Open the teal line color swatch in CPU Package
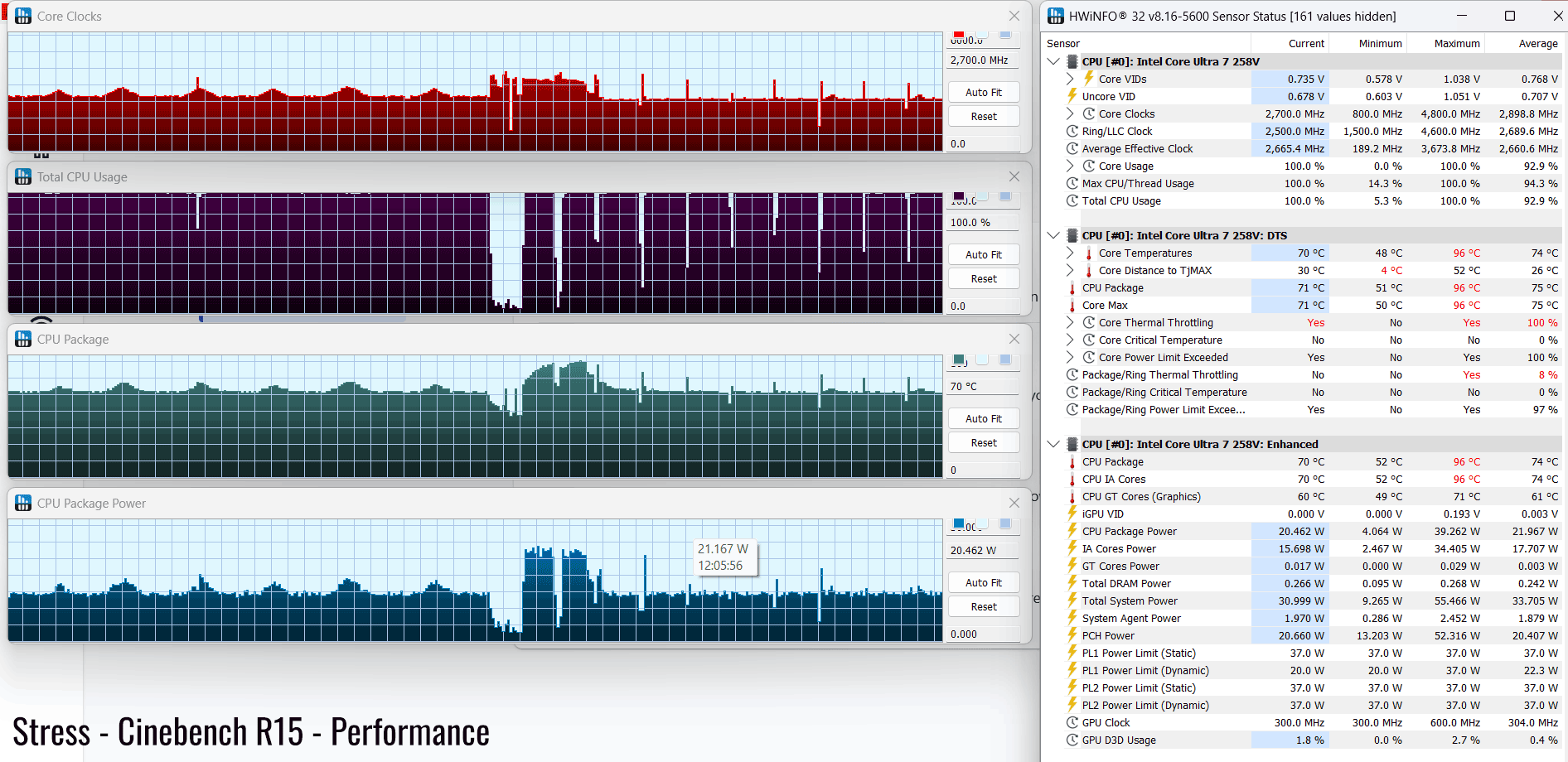 [959, 359]
